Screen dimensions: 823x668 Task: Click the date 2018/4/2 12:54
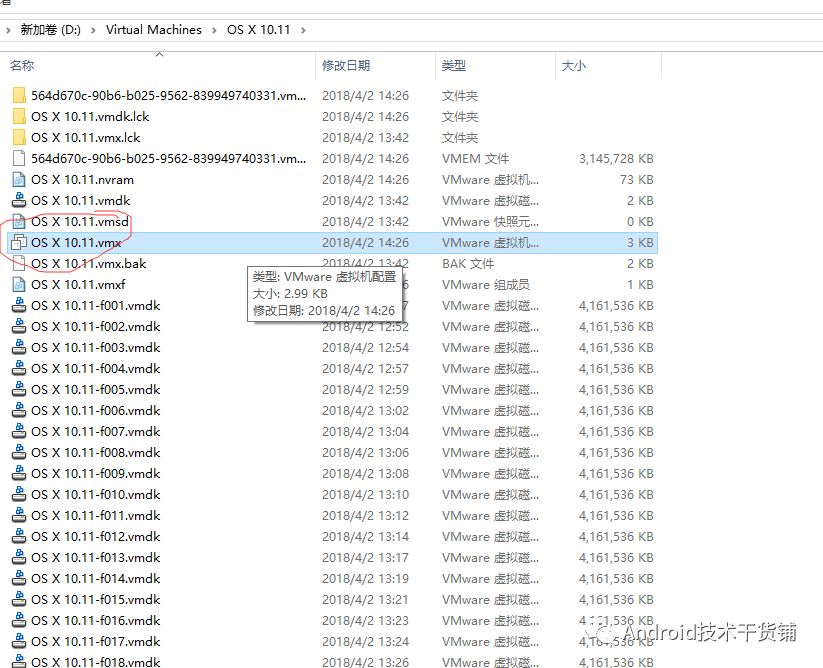(x=365, y=347)
